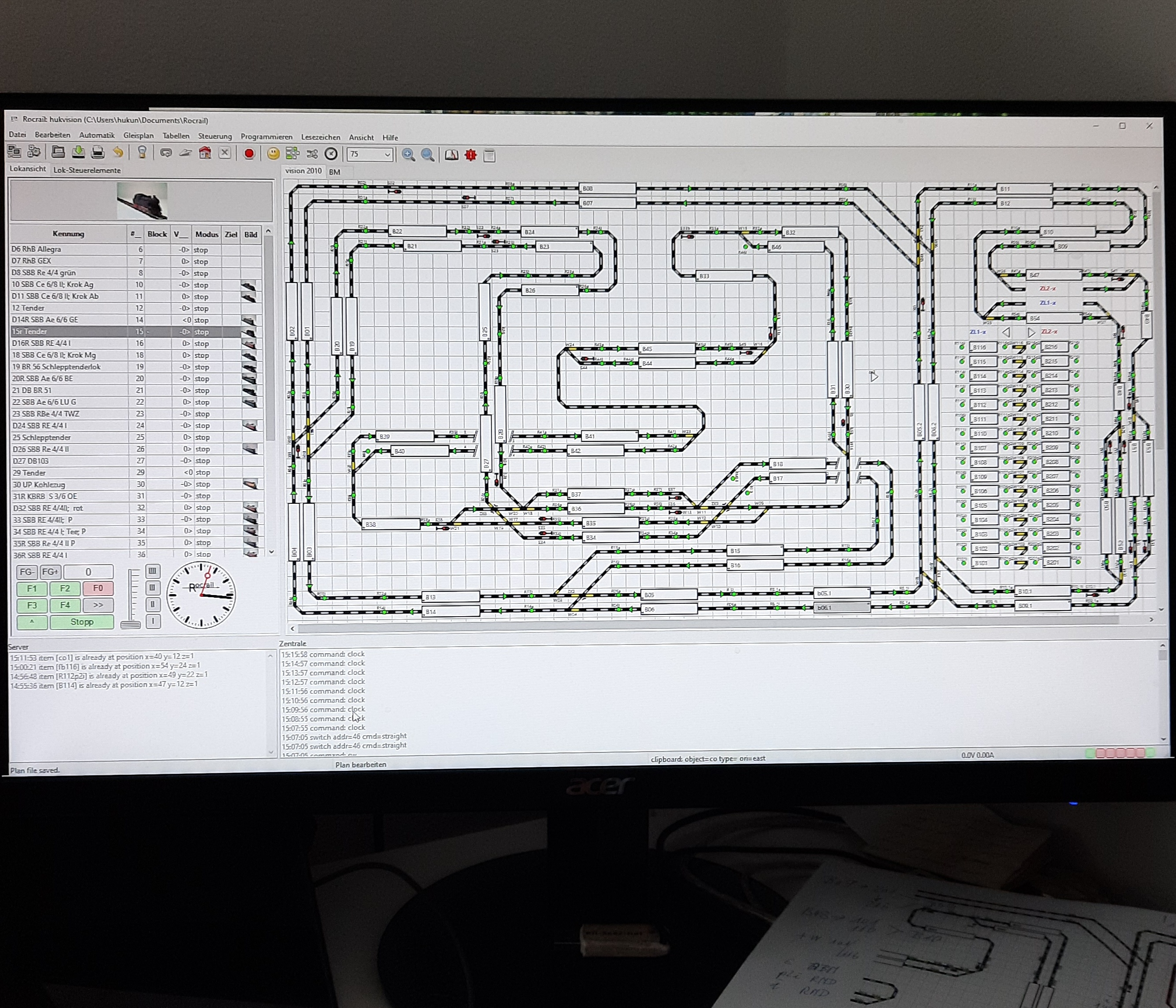The width and height of the screenshot is (1176, 1008).
Task: Click the yellow undo arrow icon
Action: click(118, 152)
